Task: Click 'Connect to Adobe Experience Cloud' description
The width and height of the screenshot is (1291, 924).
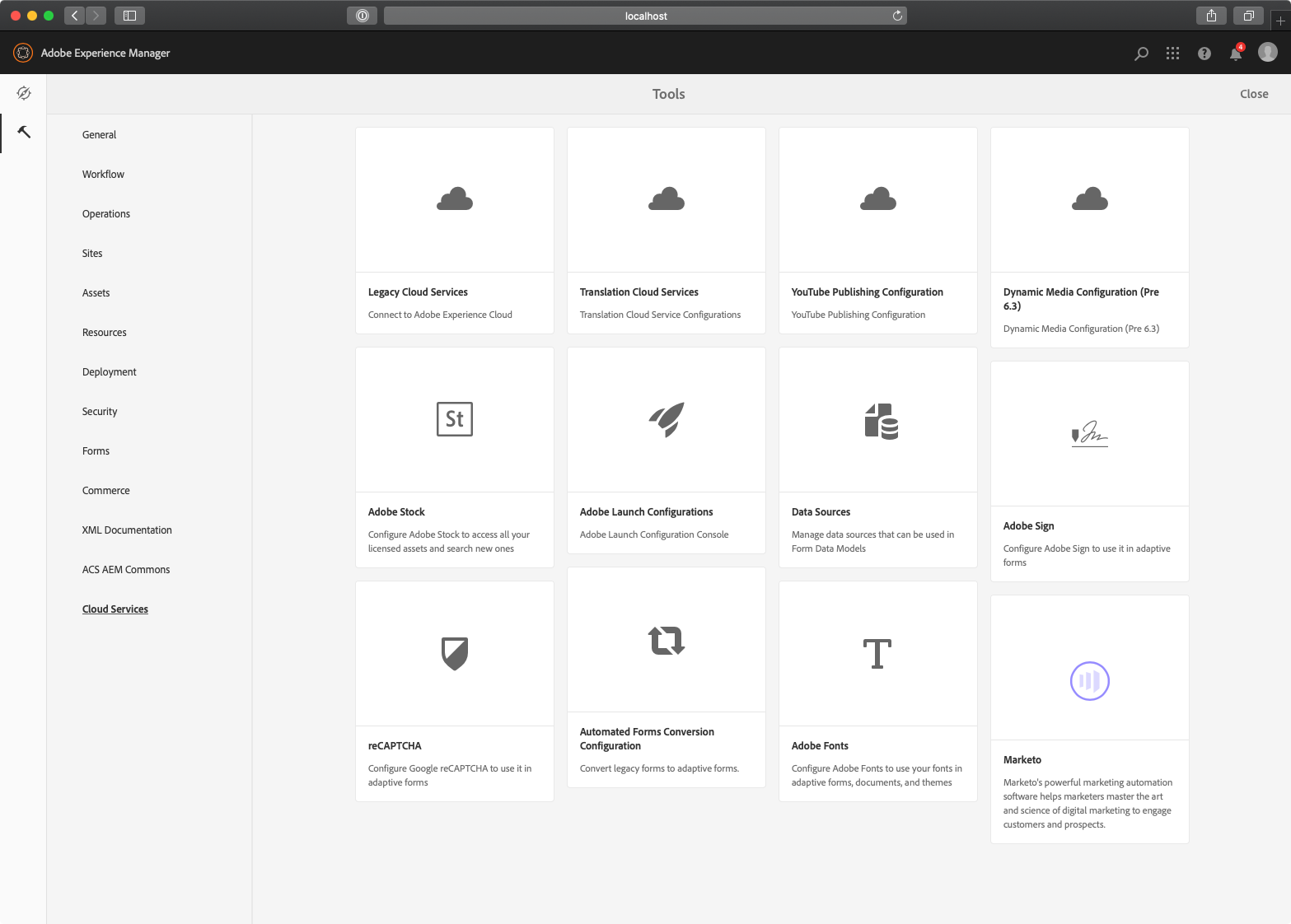Action: coord(440,315)
